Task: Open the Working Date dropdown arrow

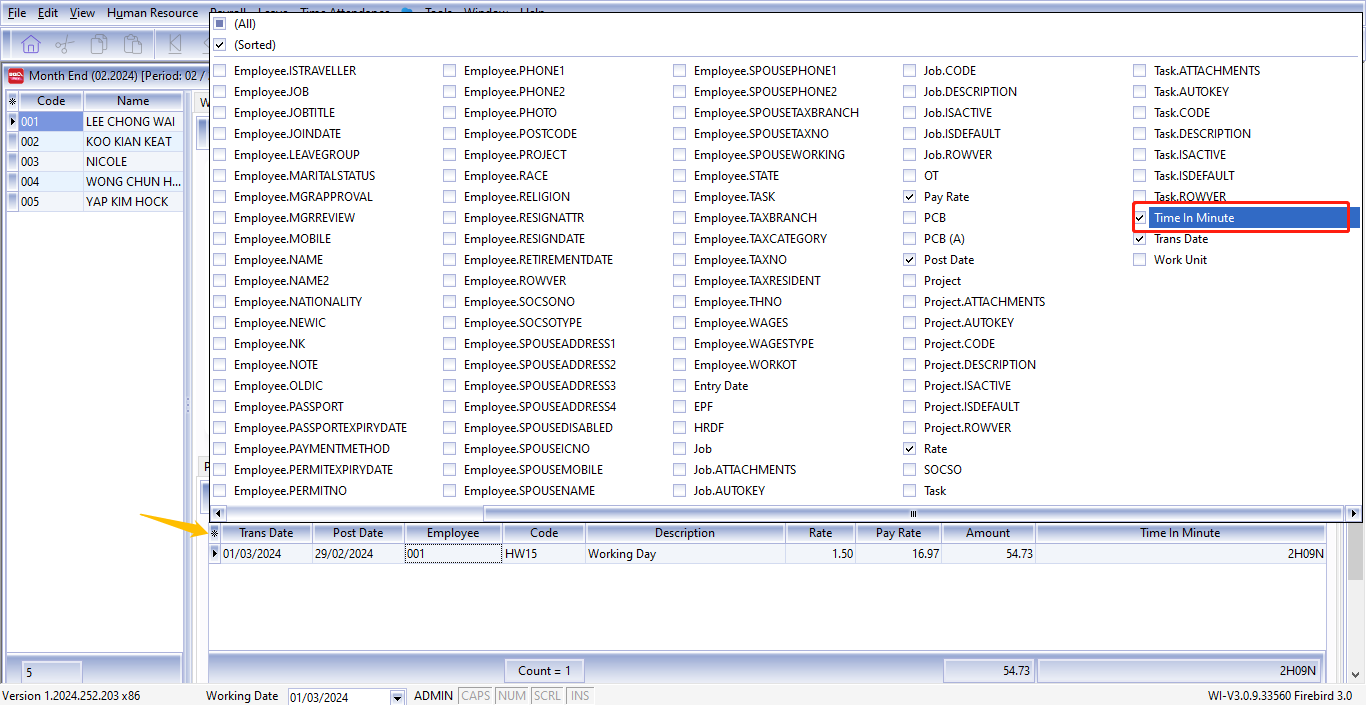Action: (397, 697)
